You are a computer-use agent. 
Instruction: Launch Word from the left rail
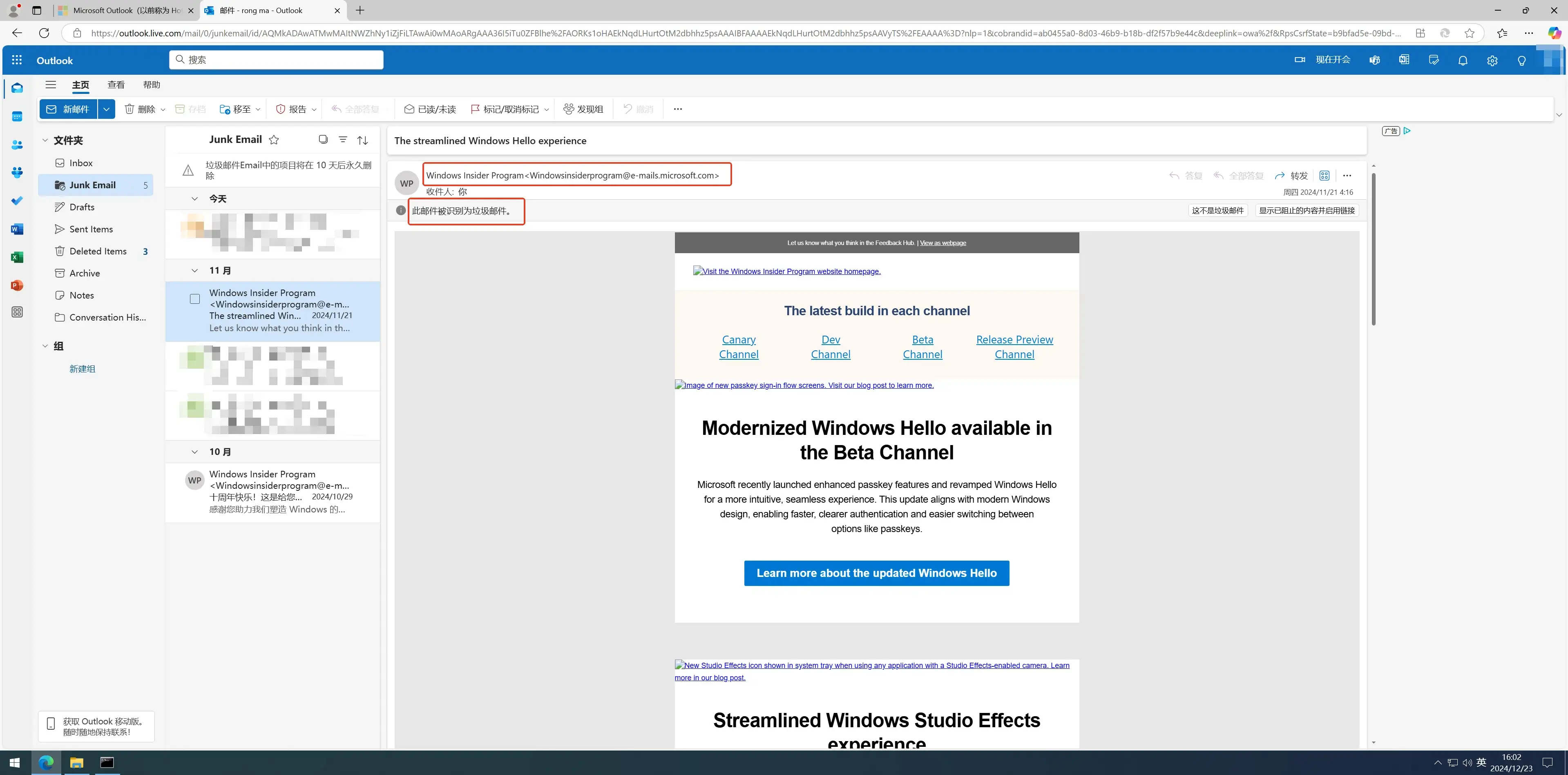(x=17, y=229)
